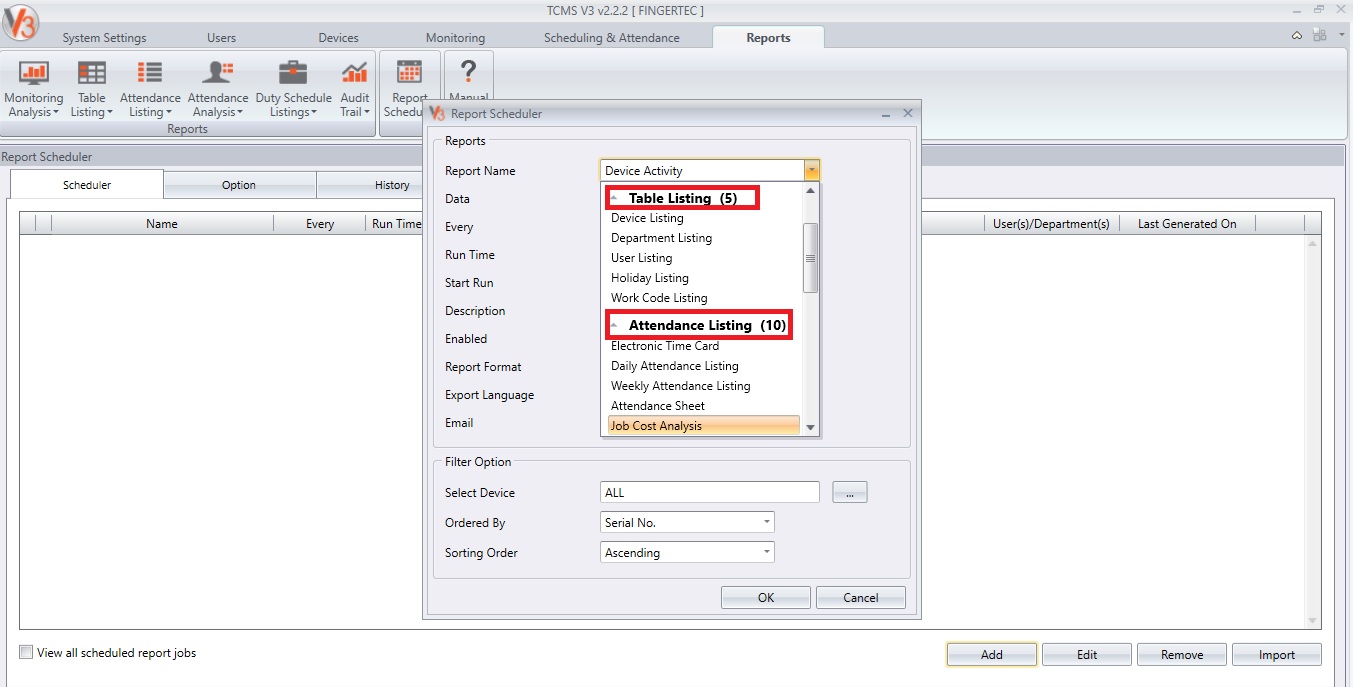
Task: Switch to the Devices tab
Action: [x=338, y=38]
